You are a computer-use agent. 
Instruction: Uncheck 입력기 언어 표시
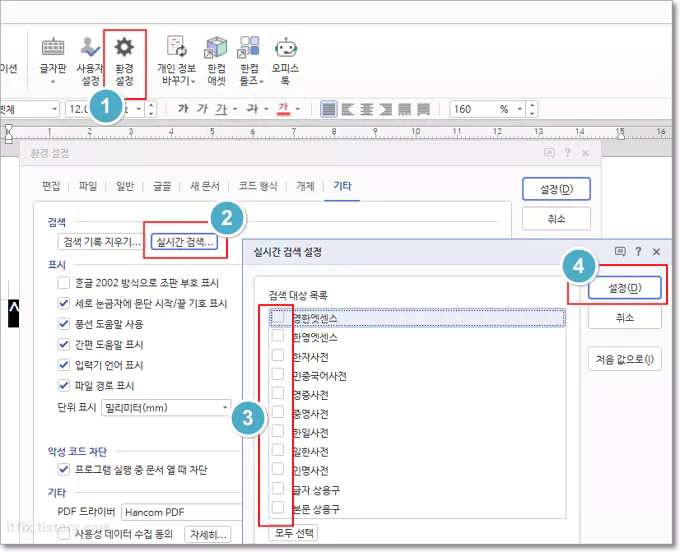[x=64, y=365]
